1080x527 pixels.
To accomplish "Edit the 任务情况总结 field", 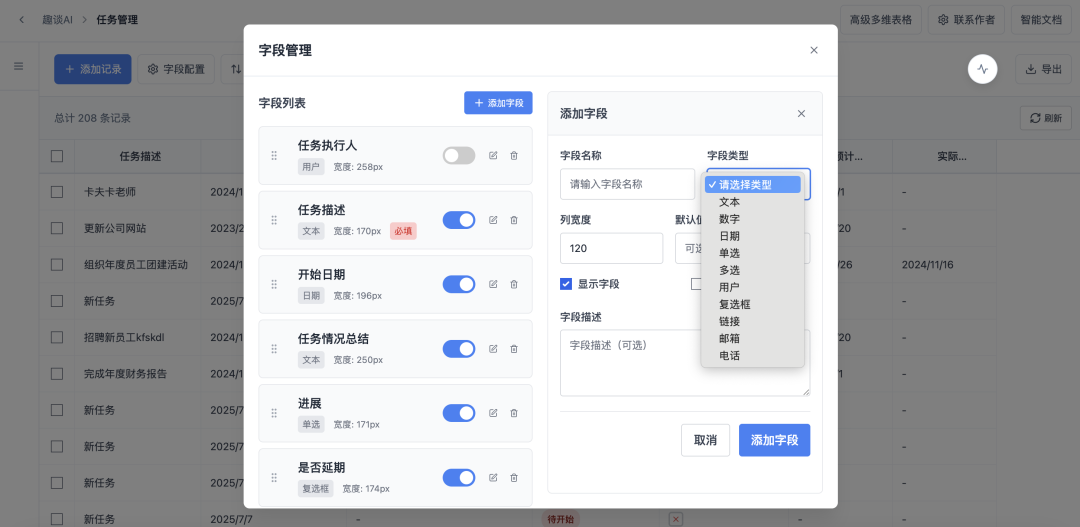I will coord(493,349).
